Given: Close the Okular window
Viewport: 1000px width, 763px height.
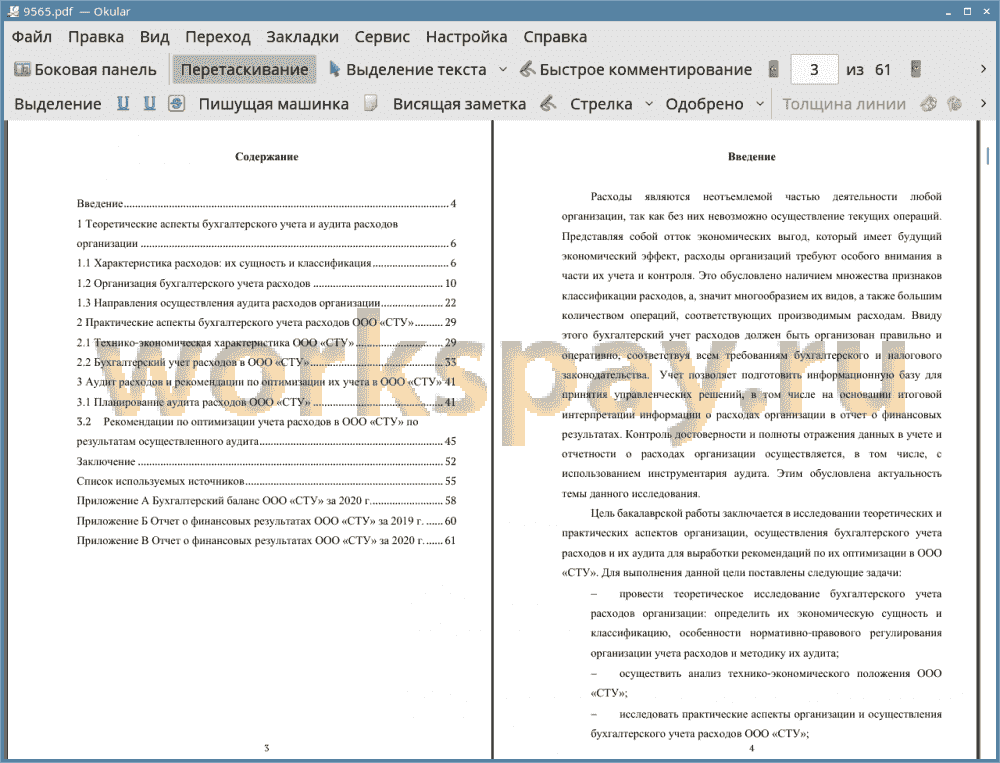Looking at the screenshot, I should [986, 11].
